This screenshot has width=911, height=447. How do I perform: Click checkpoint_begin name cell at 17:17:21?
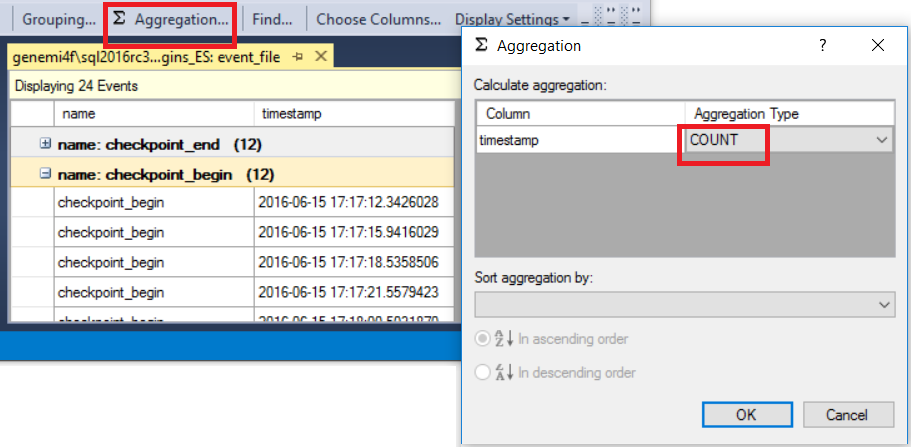tap(154, 292)
